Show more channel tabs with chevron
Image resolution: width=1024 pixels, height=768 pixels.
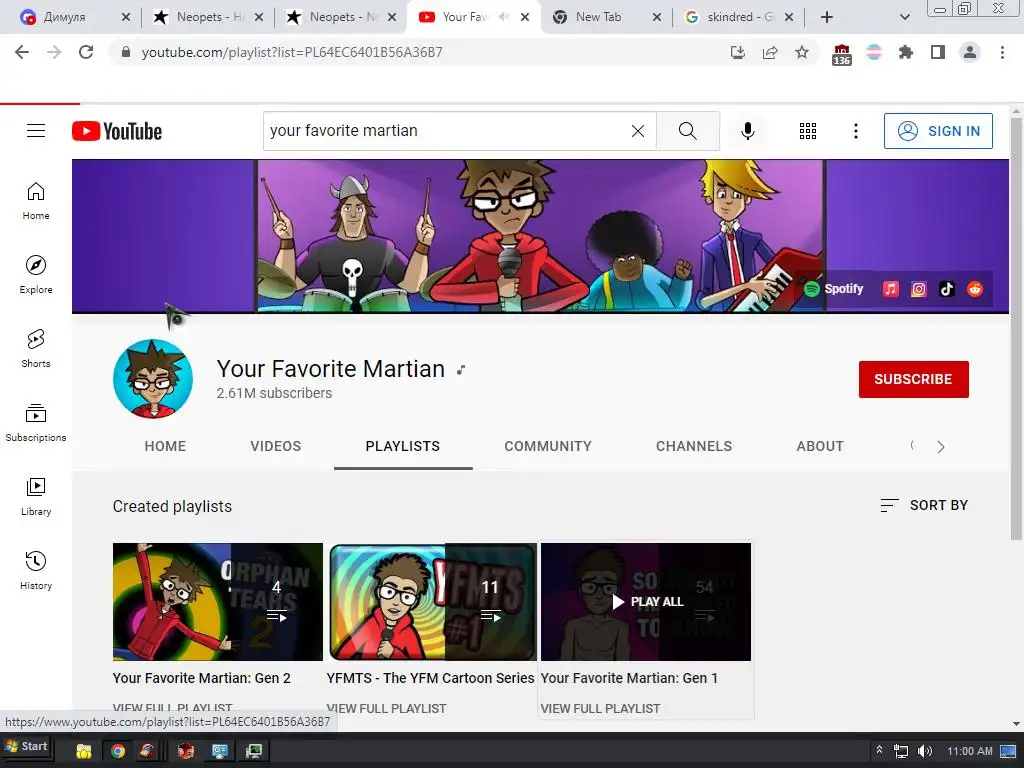coord(940,447)
